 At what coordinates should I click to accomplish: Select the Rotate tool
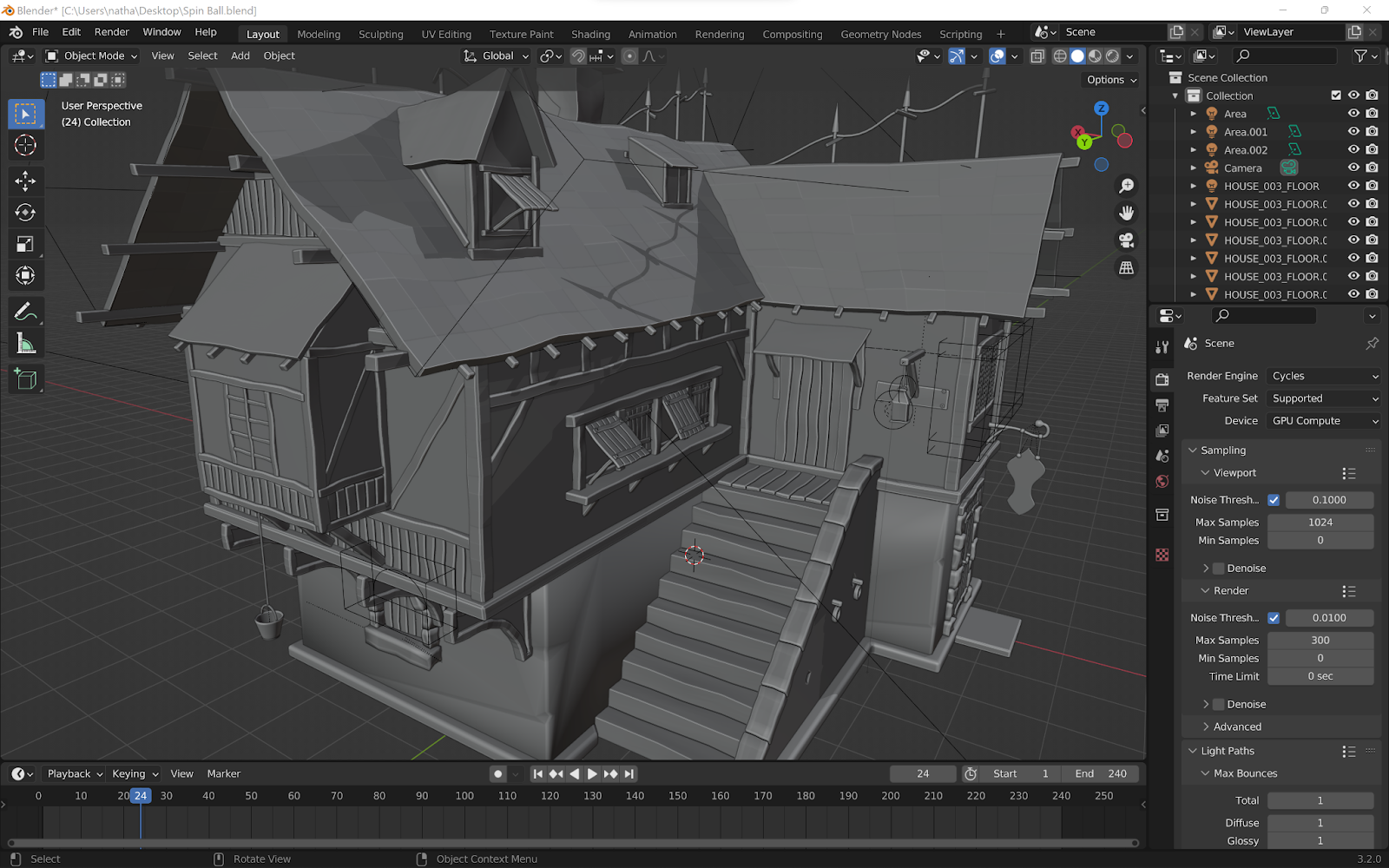(25, 213)
